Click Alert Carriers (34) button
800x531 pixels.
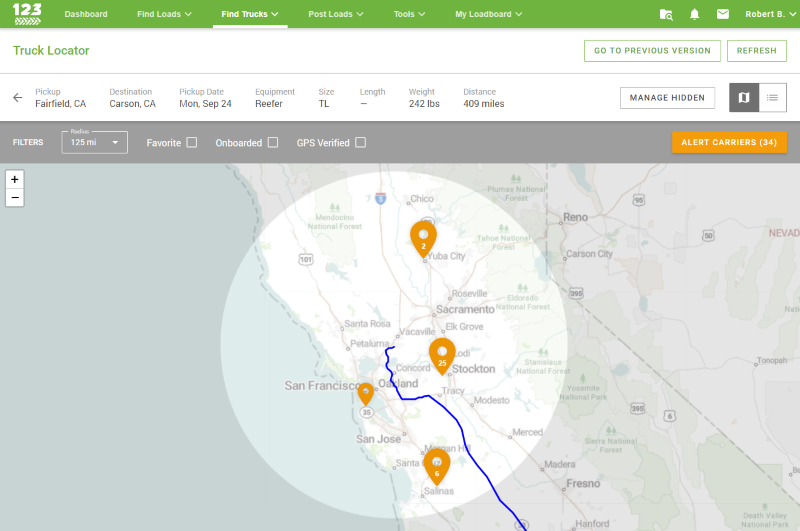pyautogui.click(x=729, y=142)
